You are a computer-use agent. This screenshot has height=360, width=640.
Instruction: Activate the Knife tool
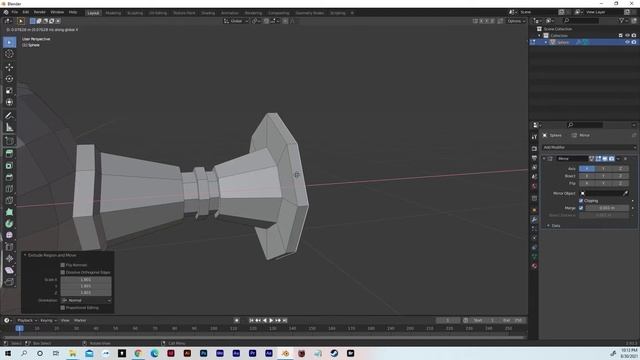(9, 200)
